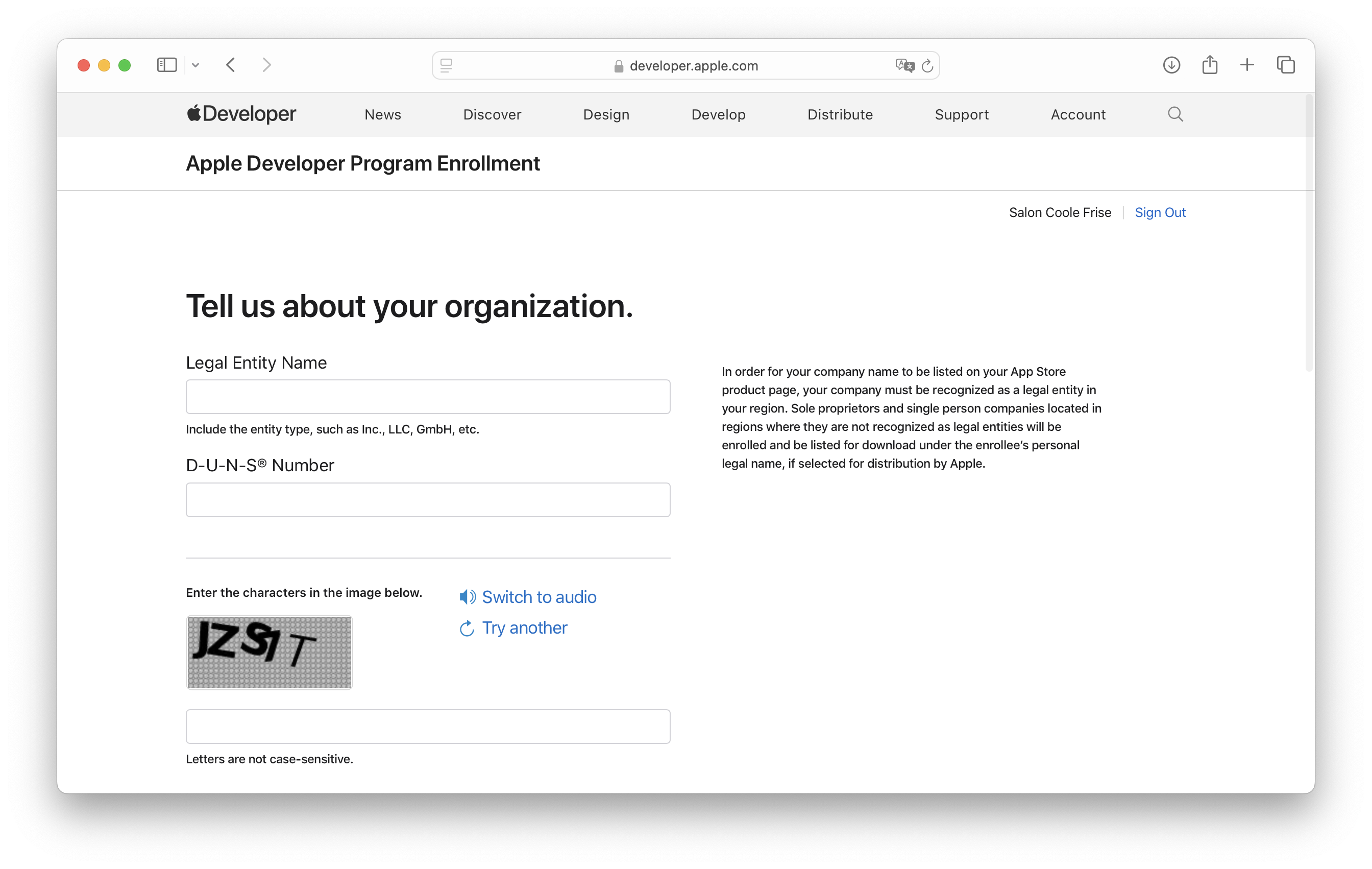Click the 'Letters are not case-sensitive.' note
The height and width of the screenshot is (869, 1372).
(269, 759)
